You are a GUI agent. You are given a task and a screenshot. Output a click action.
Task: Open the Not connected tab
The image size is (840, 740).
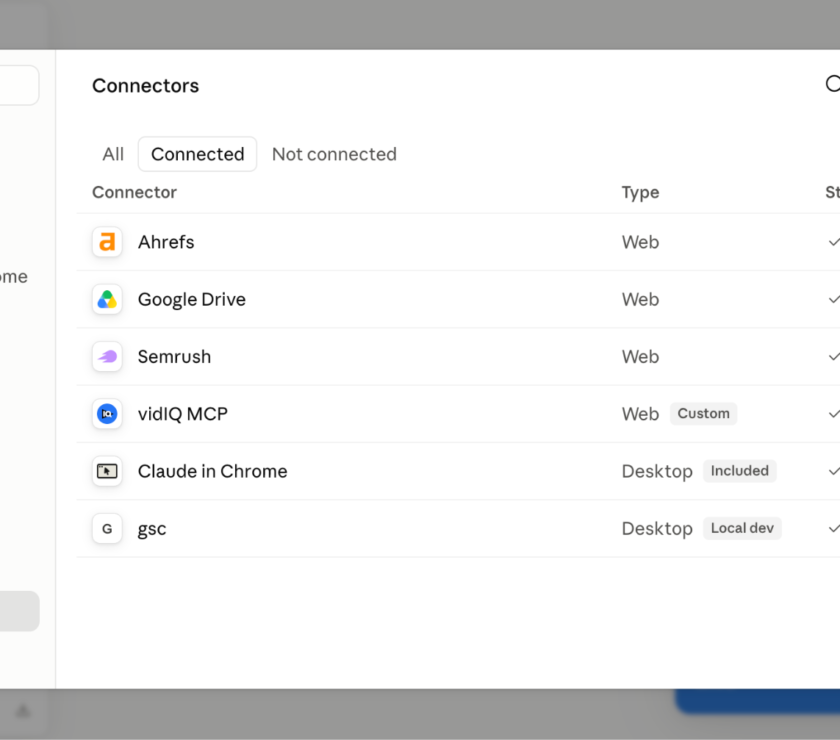(x=334, y=154)
